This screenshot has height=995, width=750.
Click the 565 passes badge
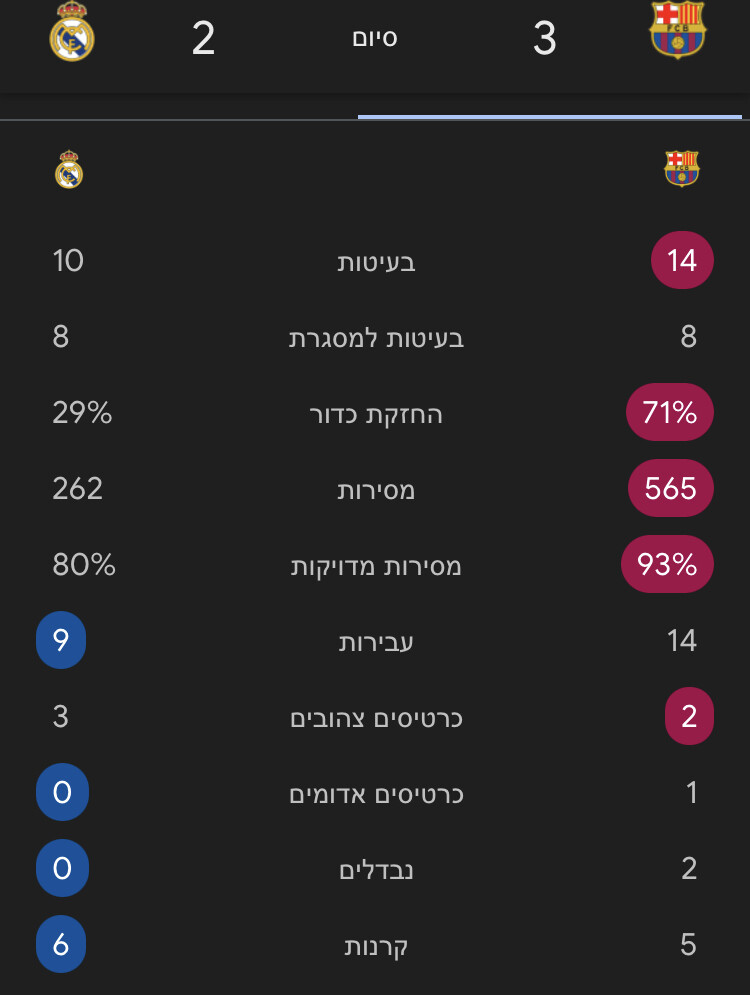pos(670,488)
